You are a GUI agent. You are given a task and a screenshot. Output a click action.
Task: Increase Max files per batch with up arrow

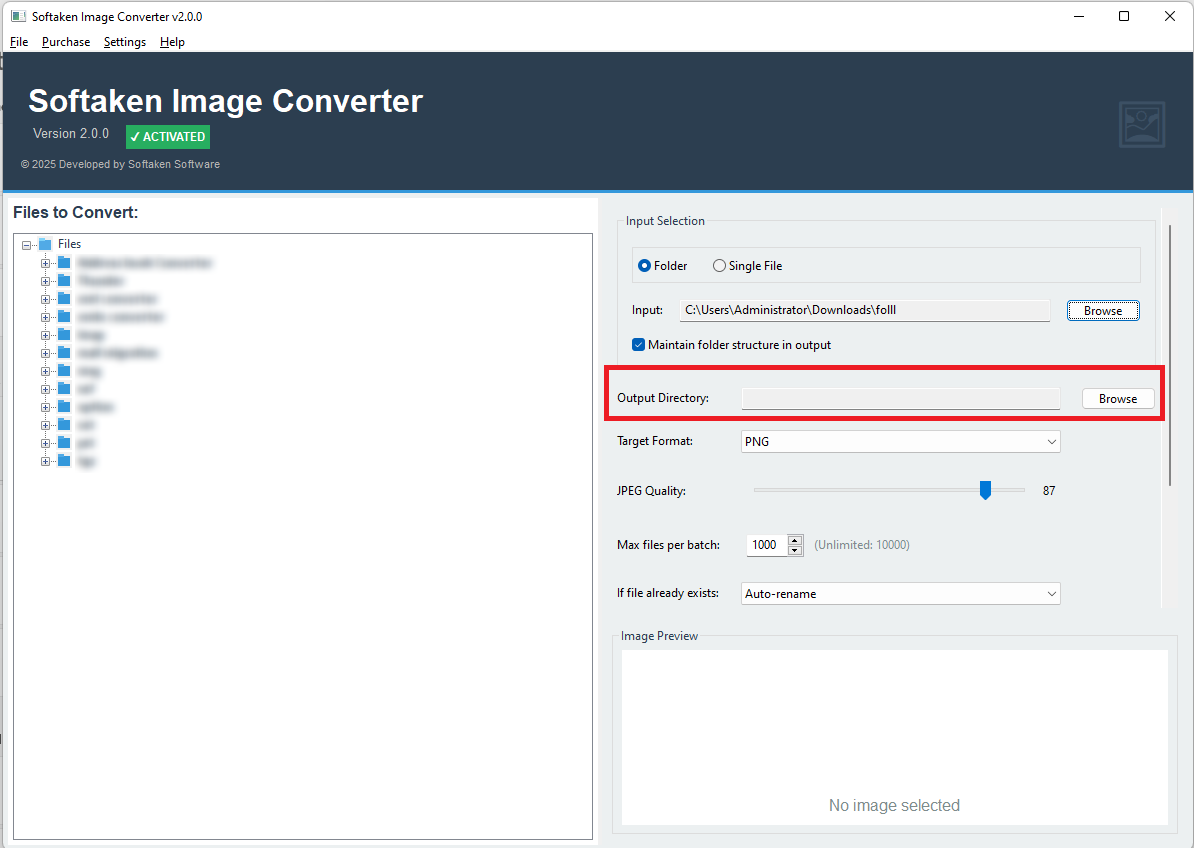[795, 540]
